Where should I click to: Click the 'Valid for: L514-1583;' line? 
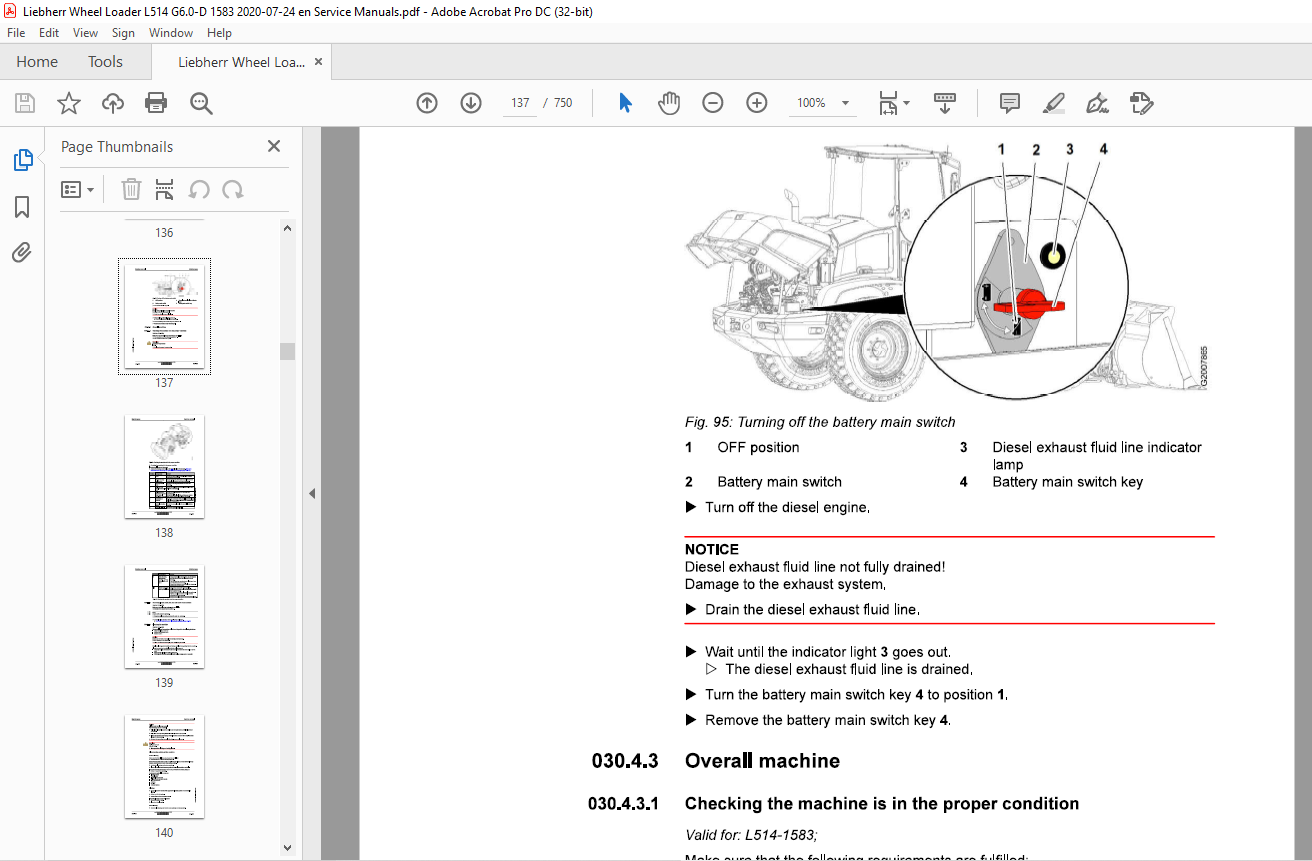pyautogui.click(x=752, y=835)
